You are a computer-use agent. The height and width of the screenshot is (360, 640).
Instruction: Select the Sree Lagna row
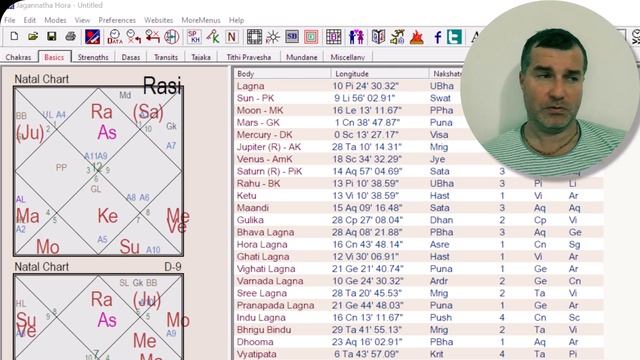(419, 293)
